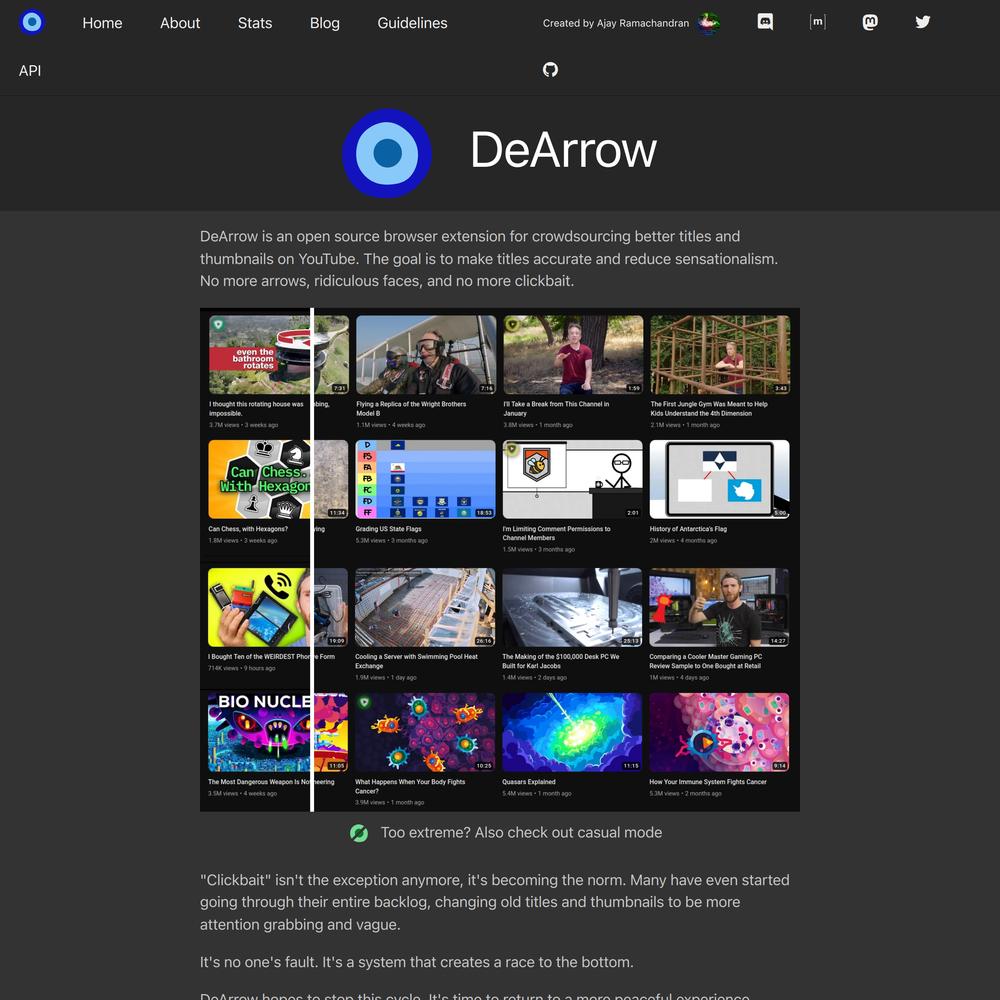
Task: Click the Grading US State Flags thumbnail
Action: 425,479
